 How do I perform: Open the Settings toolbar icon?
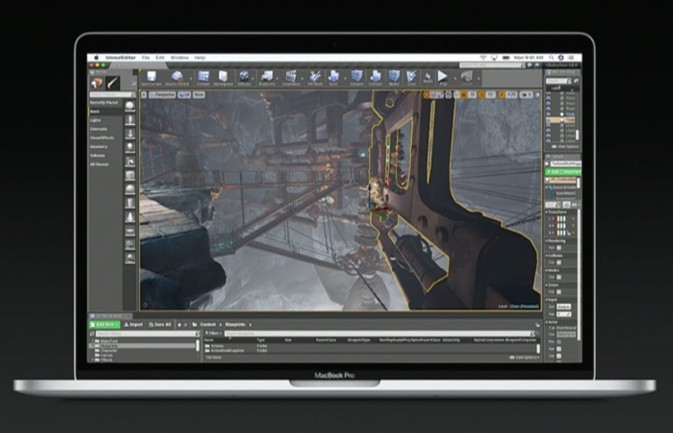(244, 78)
